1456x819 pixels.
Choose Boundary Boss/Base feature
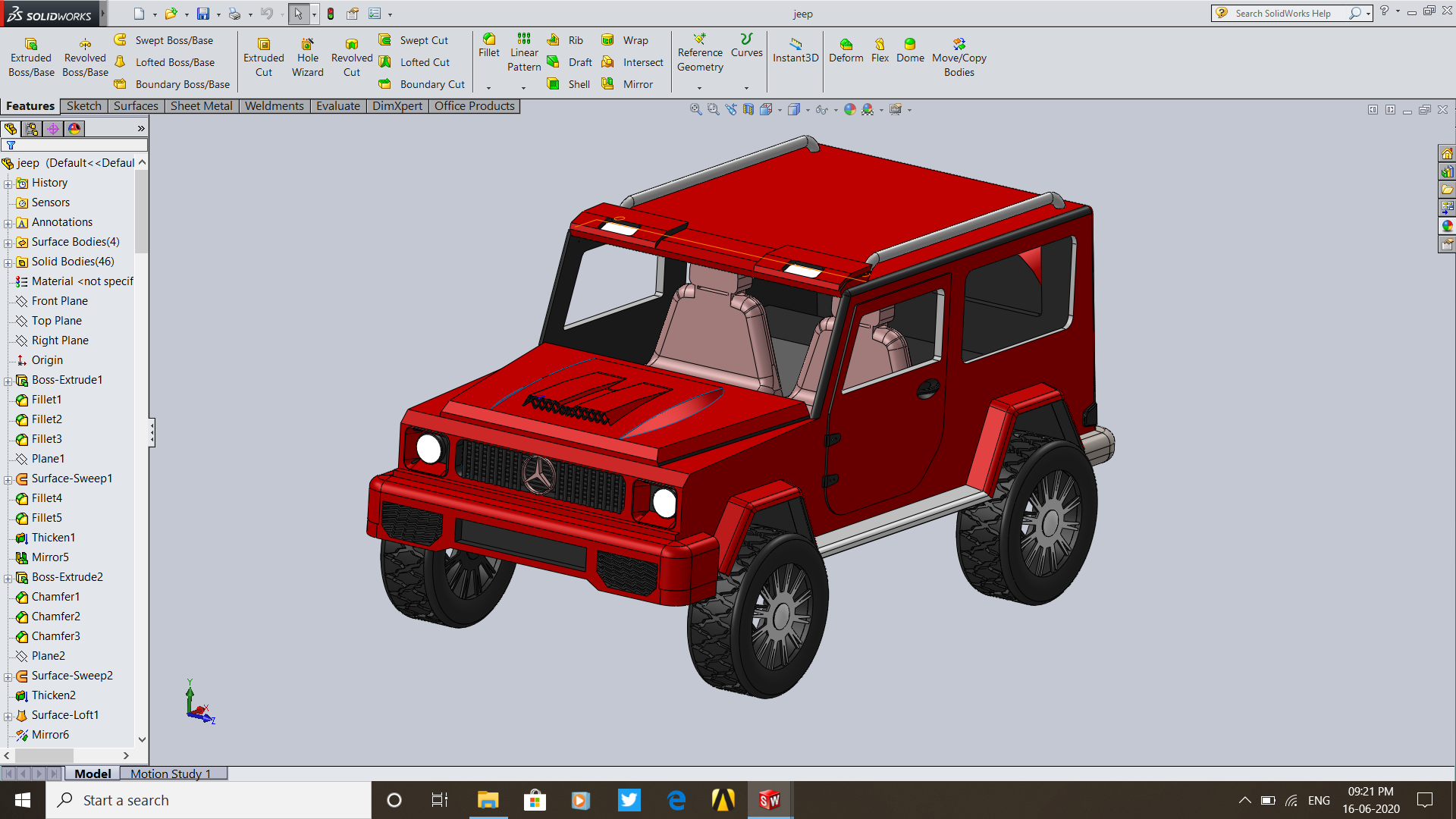coord(172,84)
